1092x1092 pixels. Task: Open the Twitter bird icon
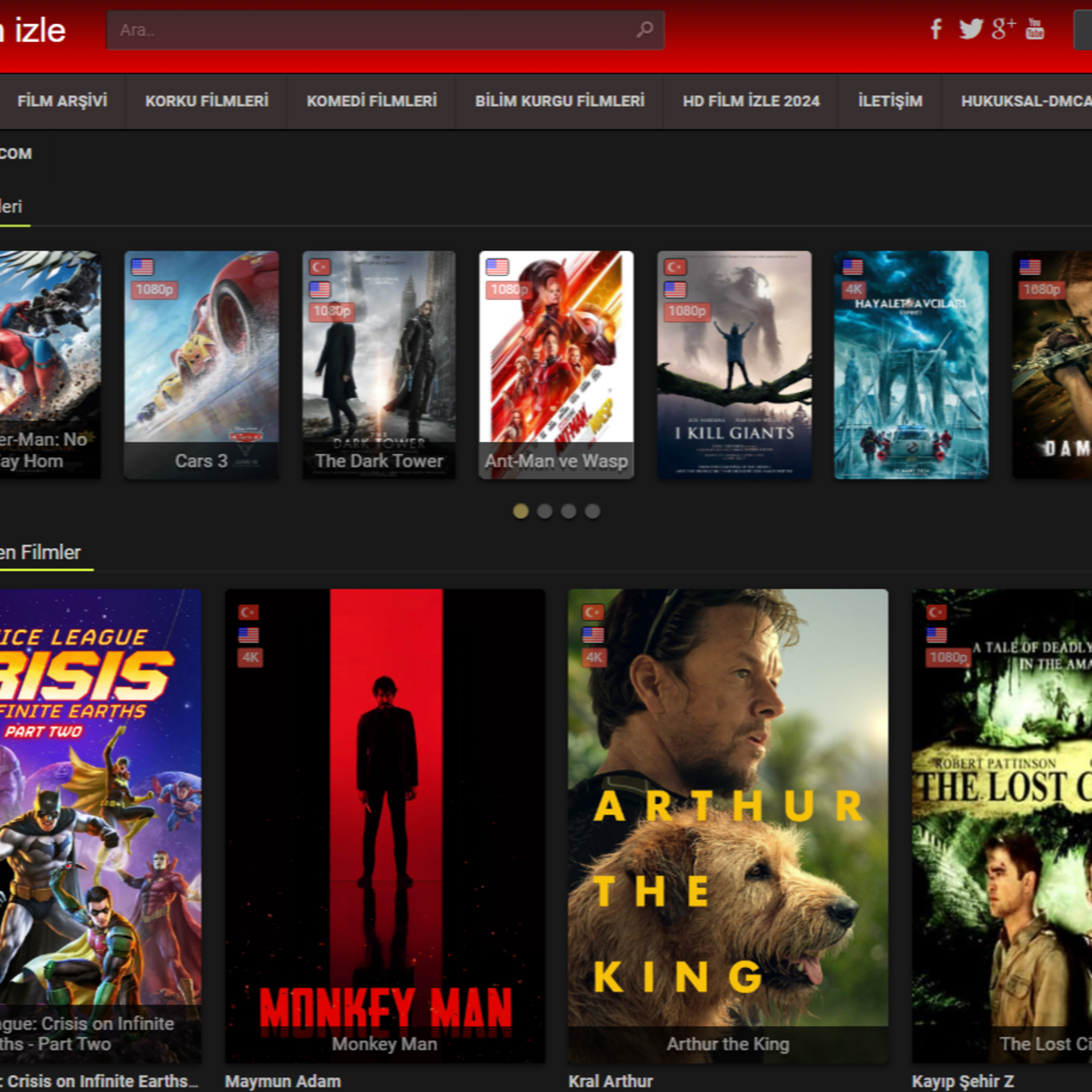click(970, 29)
